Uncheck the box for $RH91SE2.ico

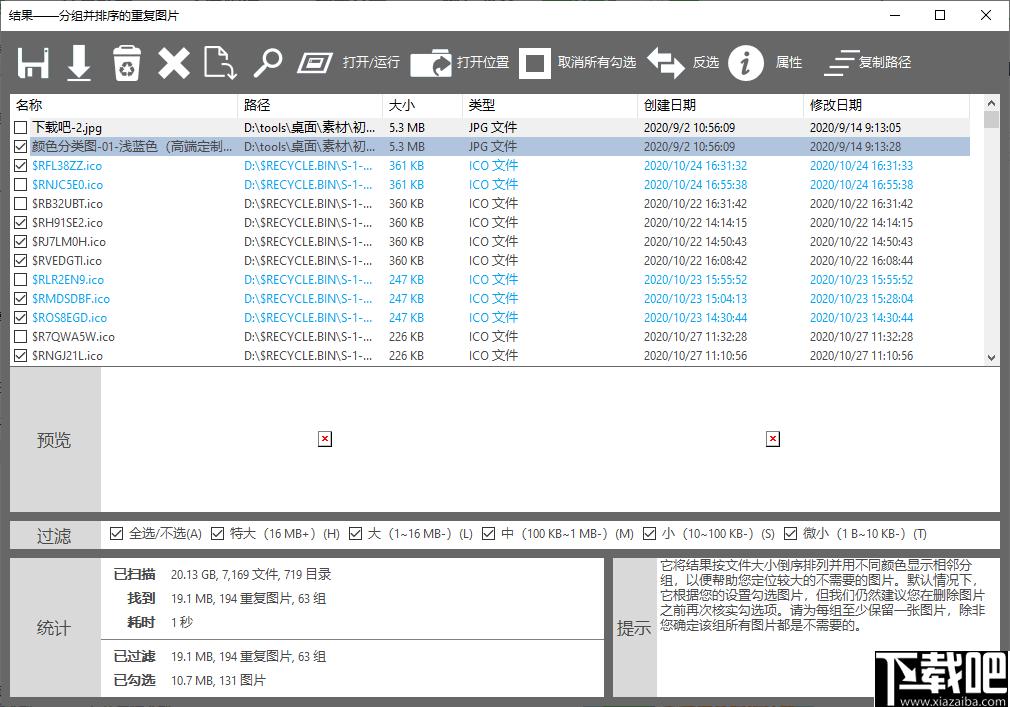click(21, 222)
